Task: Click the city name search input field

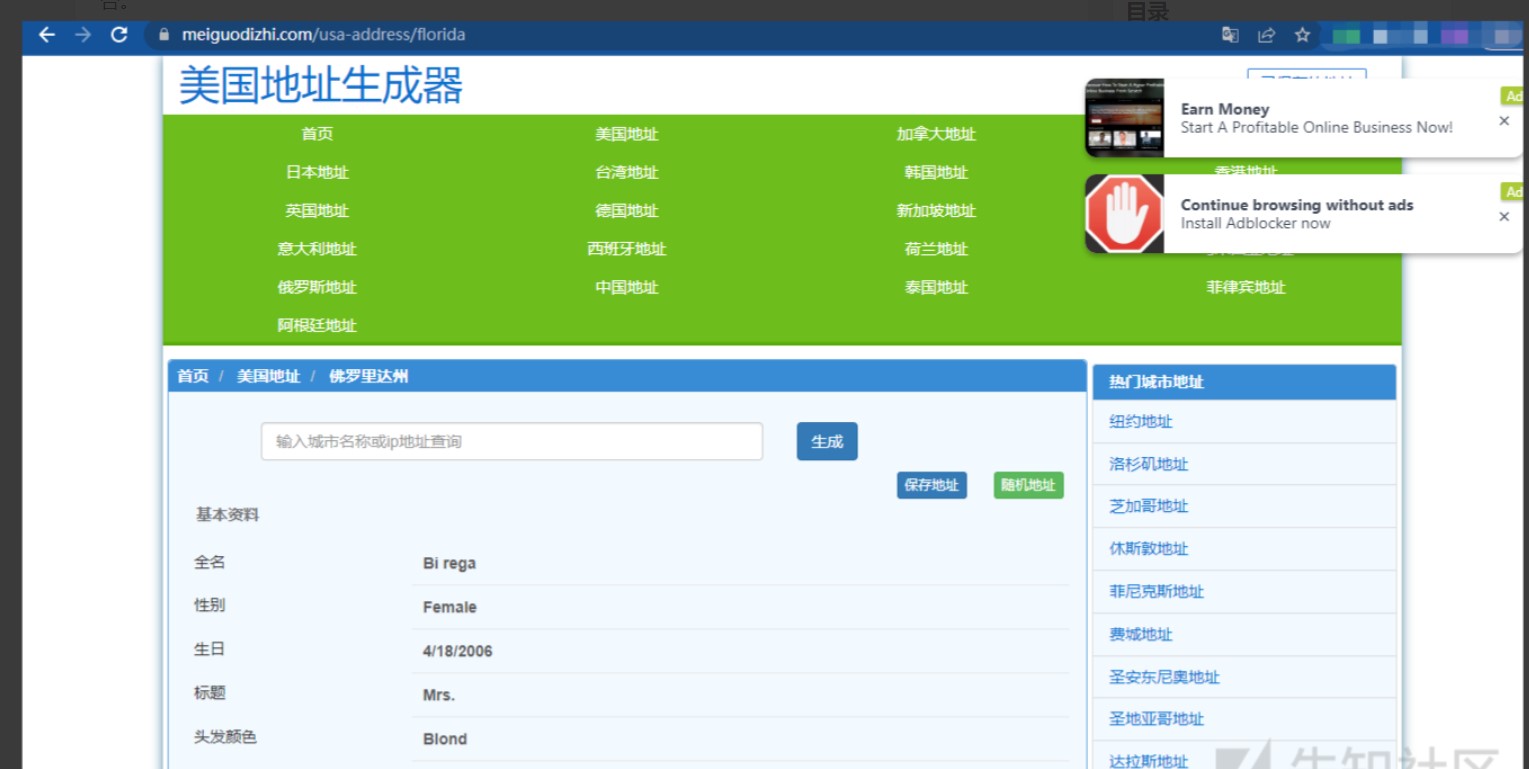Action: (511, 441)
